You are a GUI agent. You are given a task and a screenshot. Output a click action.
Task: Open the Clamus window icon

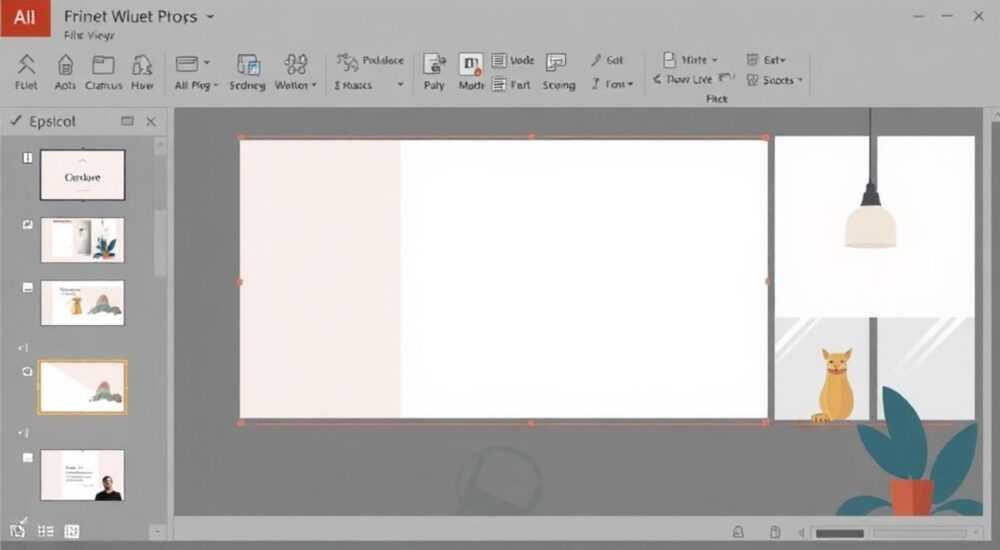pyautogui.click(x=103, y=65)
